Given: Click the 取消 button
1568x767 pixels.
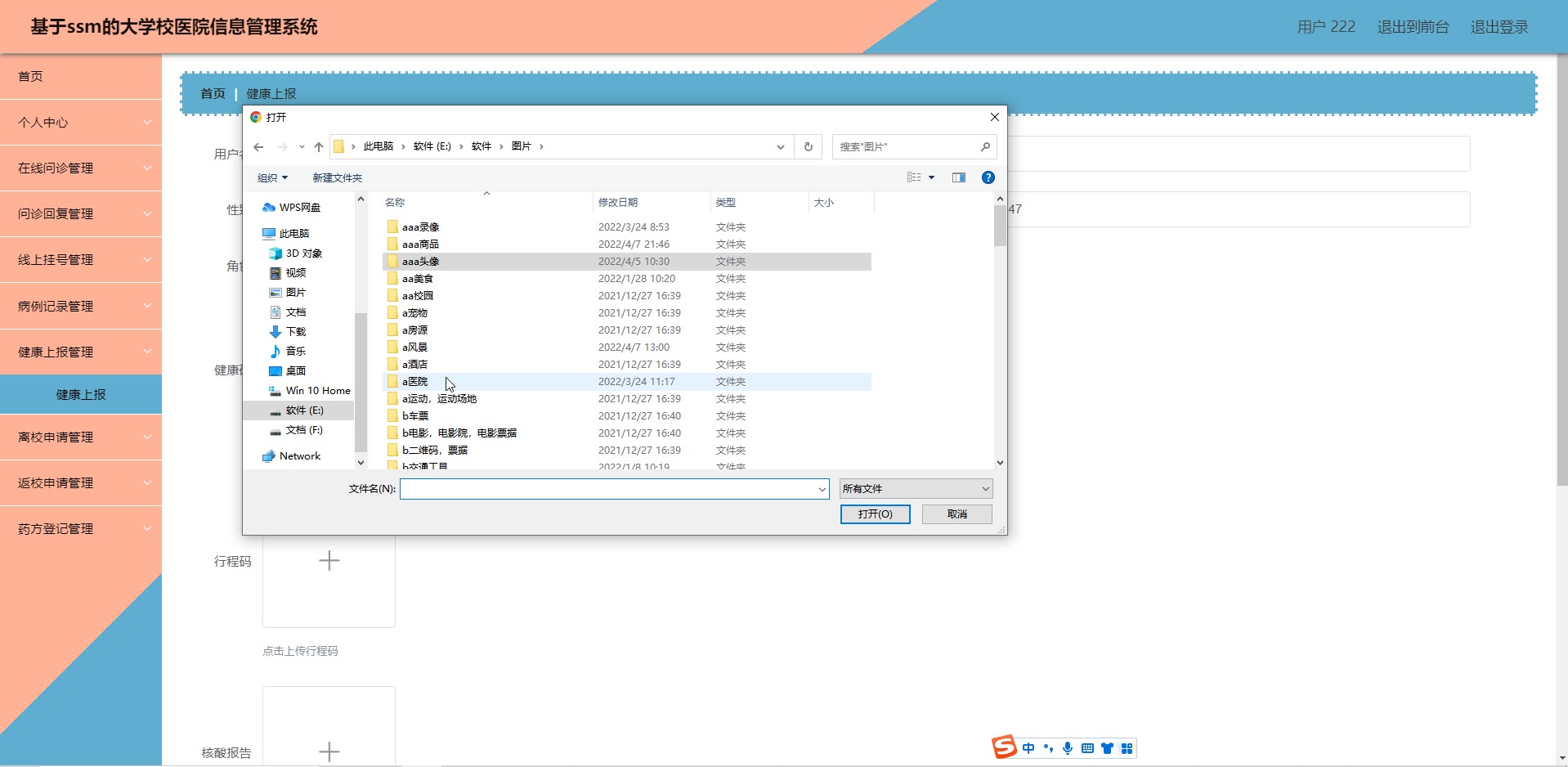Looking at the screenshot, I should click(957, 514).
